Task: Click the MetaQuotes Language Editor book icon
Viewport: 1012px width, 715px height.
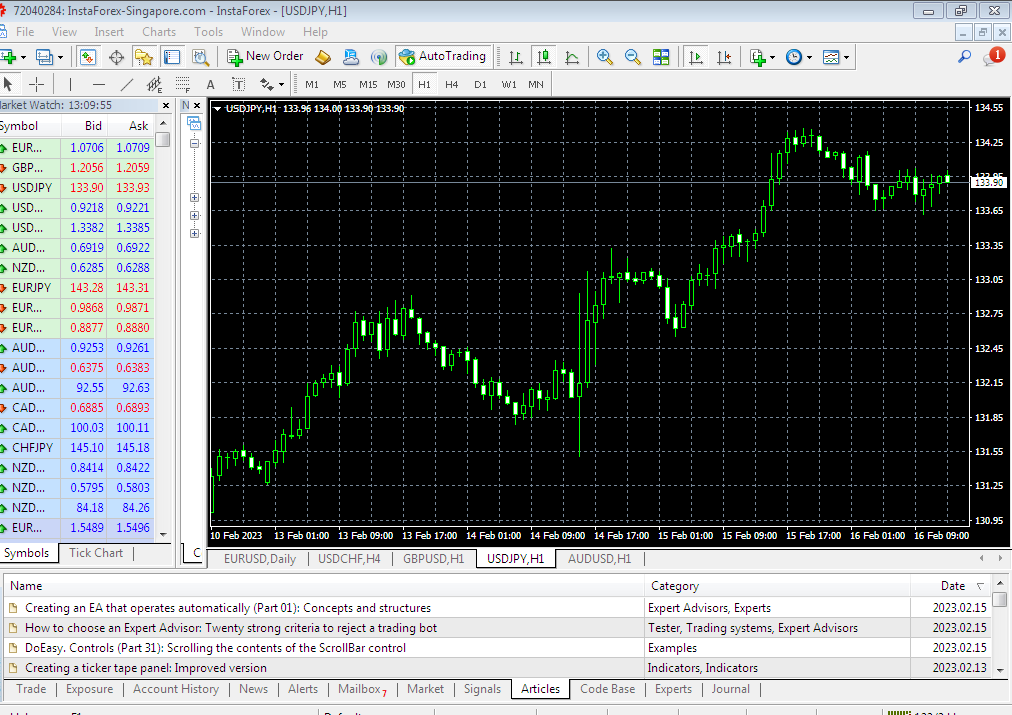Action: tap(323, 57)
